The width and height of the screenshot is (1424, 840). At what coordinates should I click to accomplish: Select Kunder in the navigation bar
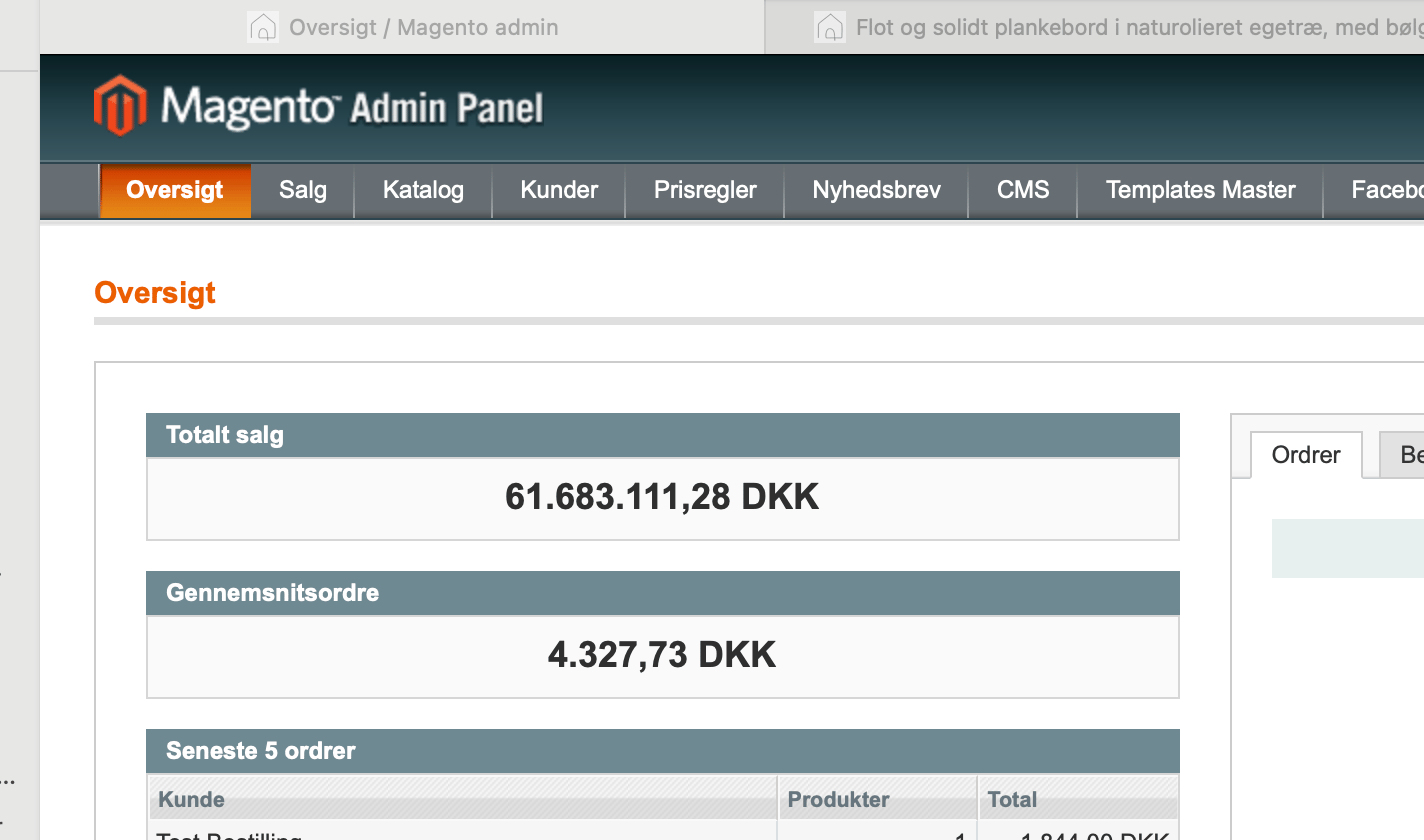559,190
